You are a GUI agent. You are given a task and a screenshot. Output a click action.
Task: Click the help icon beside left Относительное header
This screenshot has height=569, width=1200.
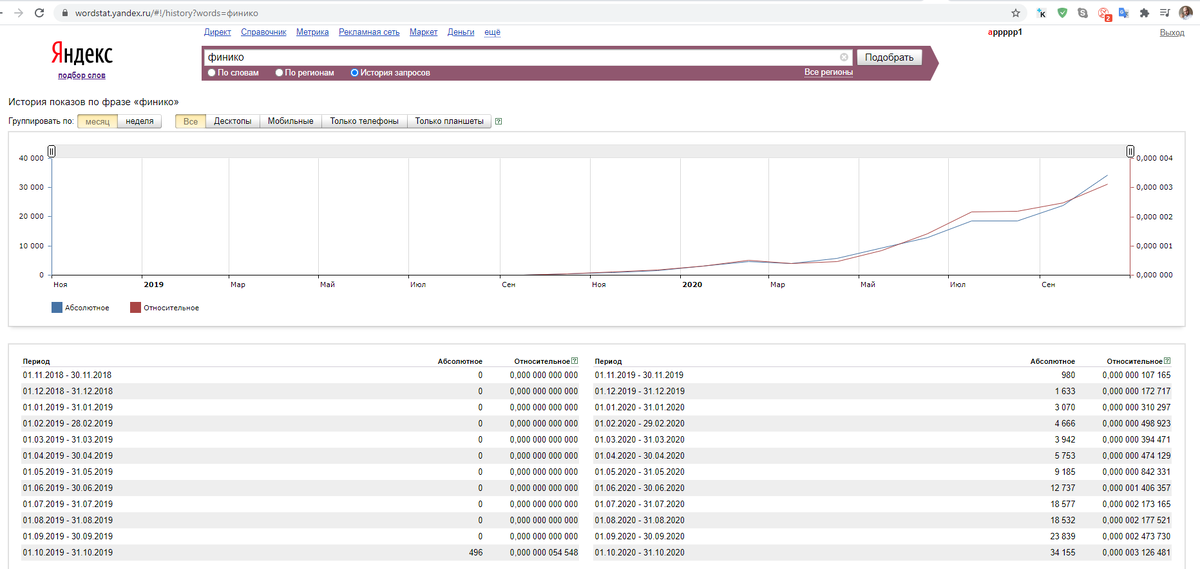point(574,361)
